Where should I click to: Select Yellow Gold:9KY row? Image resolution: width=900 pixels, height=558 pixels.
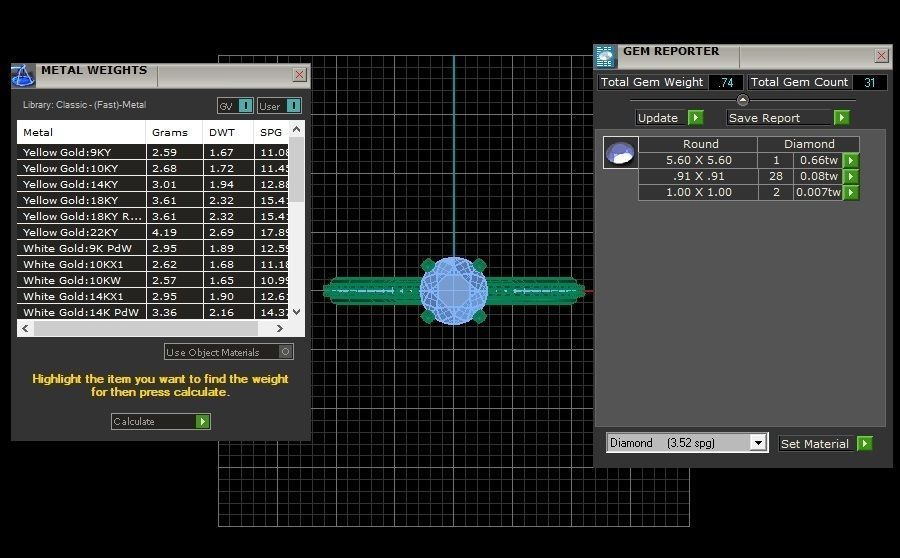tap(153, 152)
